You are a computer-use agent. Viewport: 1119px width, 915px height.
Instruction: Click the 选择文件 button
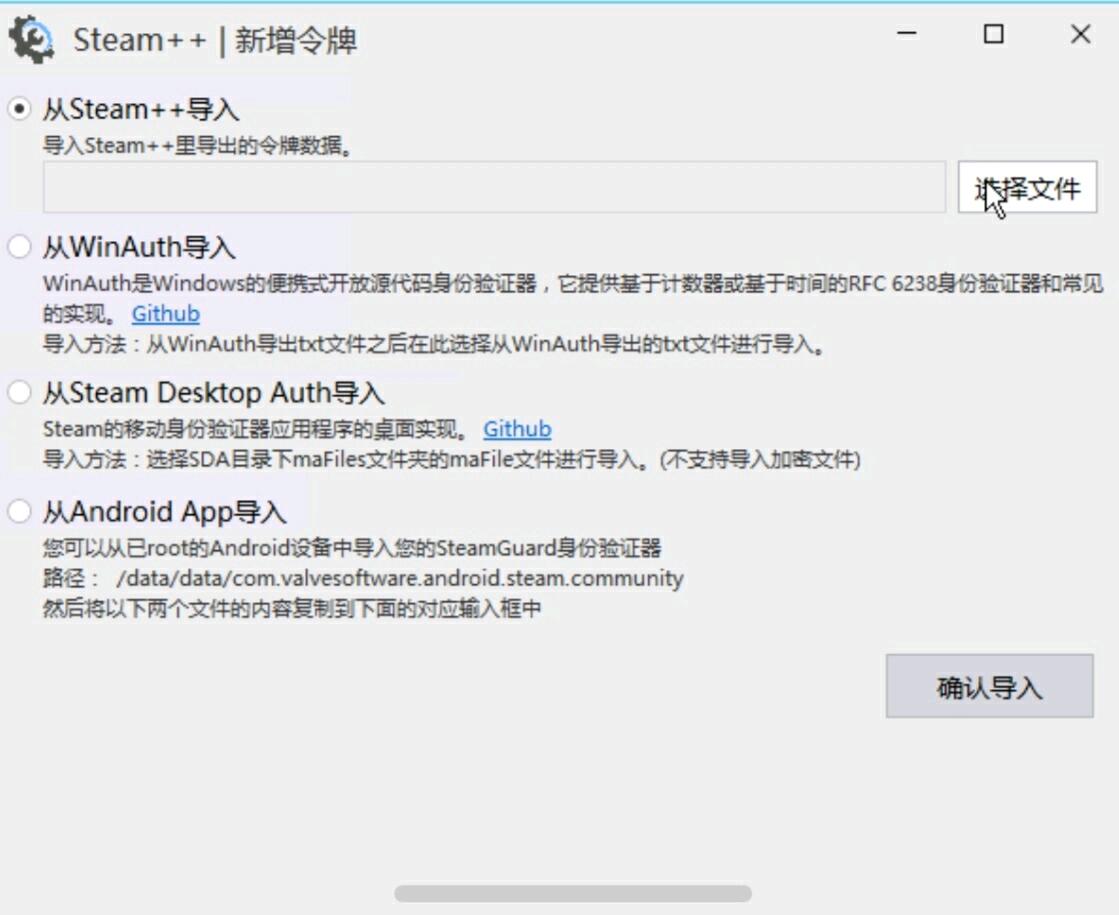1027,187
